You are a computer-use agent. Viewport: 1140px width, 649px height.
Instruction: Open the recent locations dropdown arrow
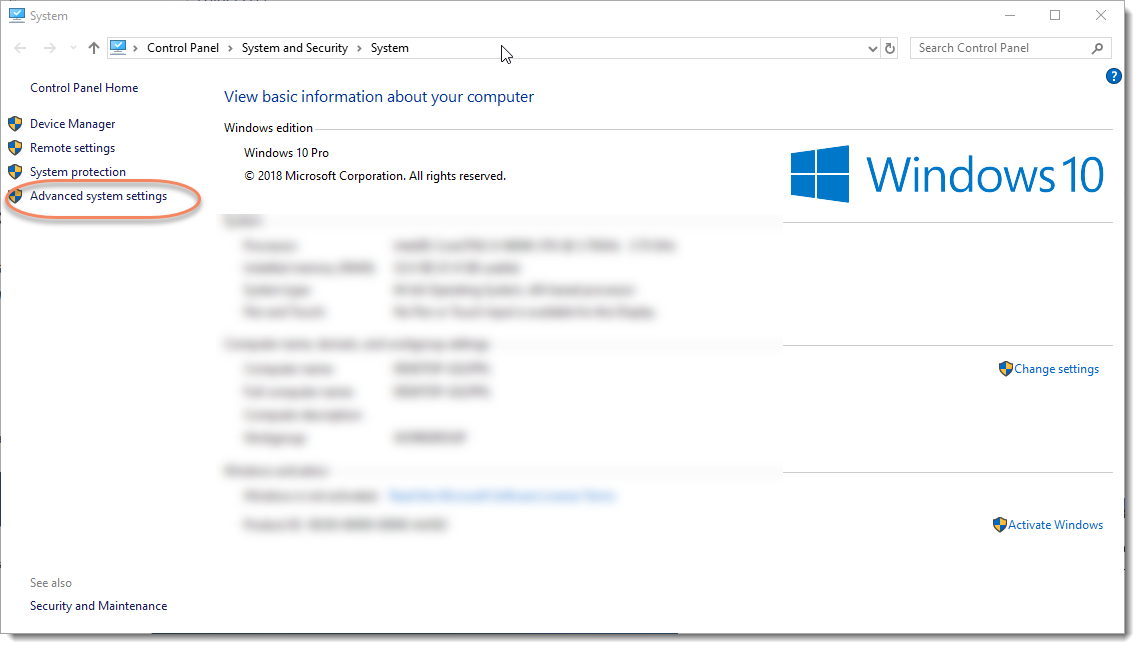73,48
